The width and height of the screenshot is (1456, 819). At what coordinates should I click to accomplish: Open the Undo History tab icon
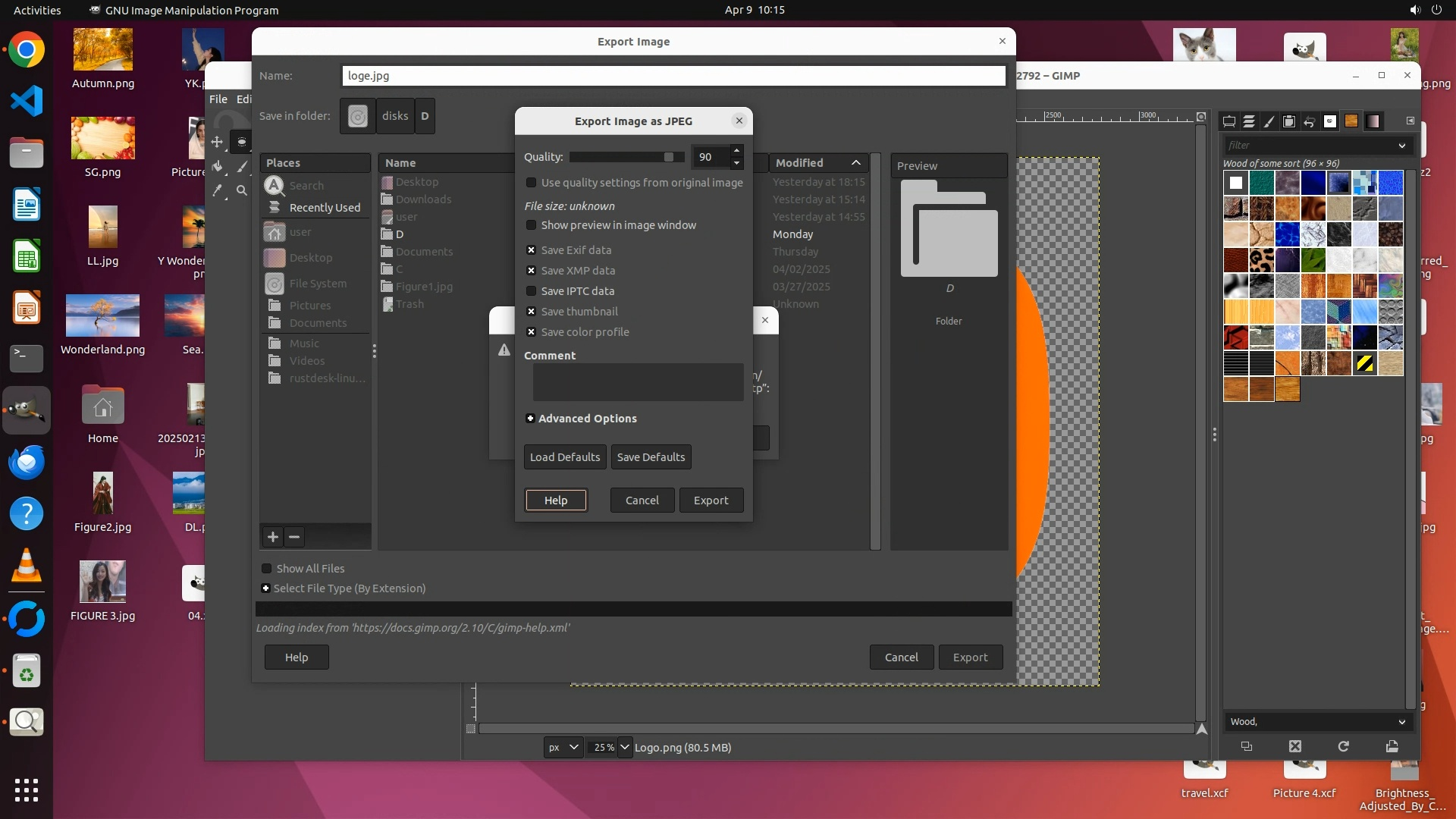point(1309,121)
